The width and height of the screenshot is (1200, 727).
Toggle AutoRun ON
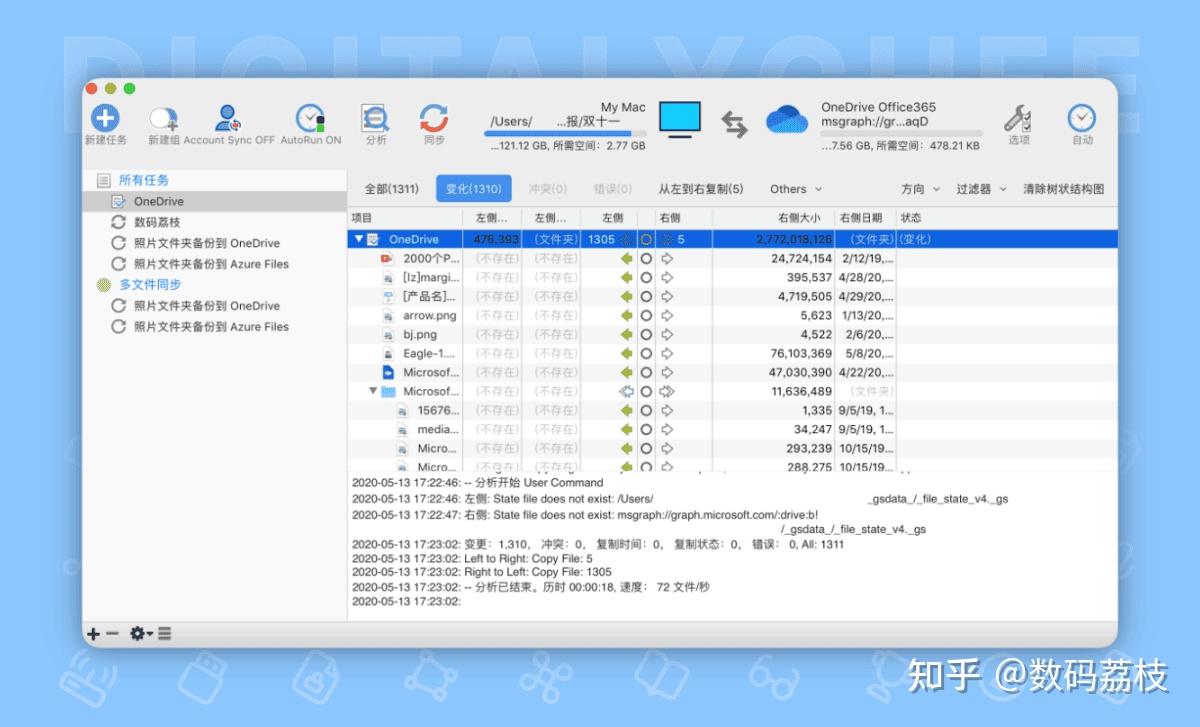[x=311, y=126]
